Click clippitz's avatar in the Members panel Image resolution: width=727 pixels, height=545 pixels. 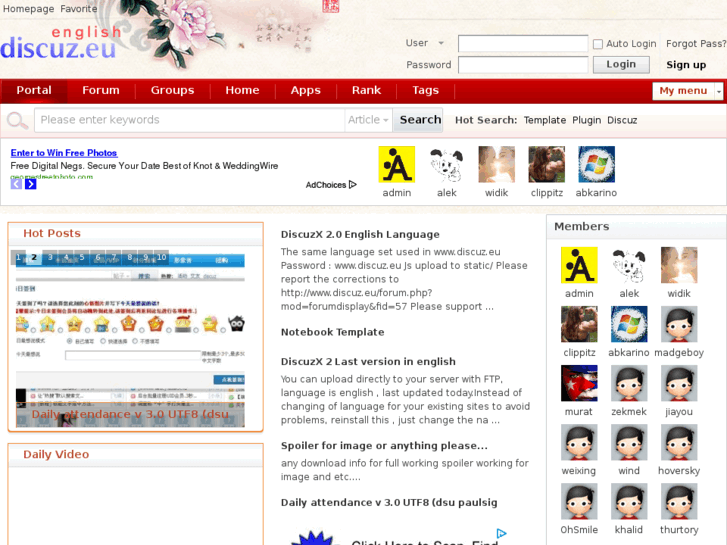[x=579, y=324]
